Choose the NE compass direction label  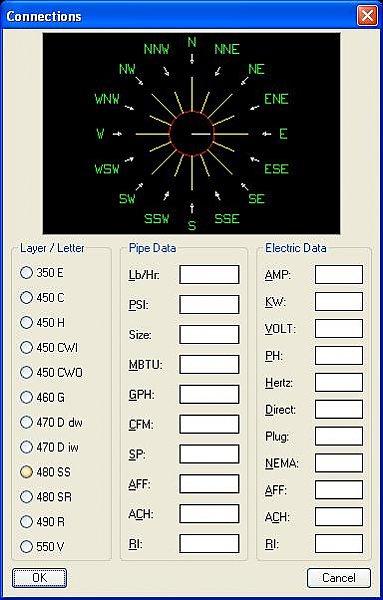256,69
